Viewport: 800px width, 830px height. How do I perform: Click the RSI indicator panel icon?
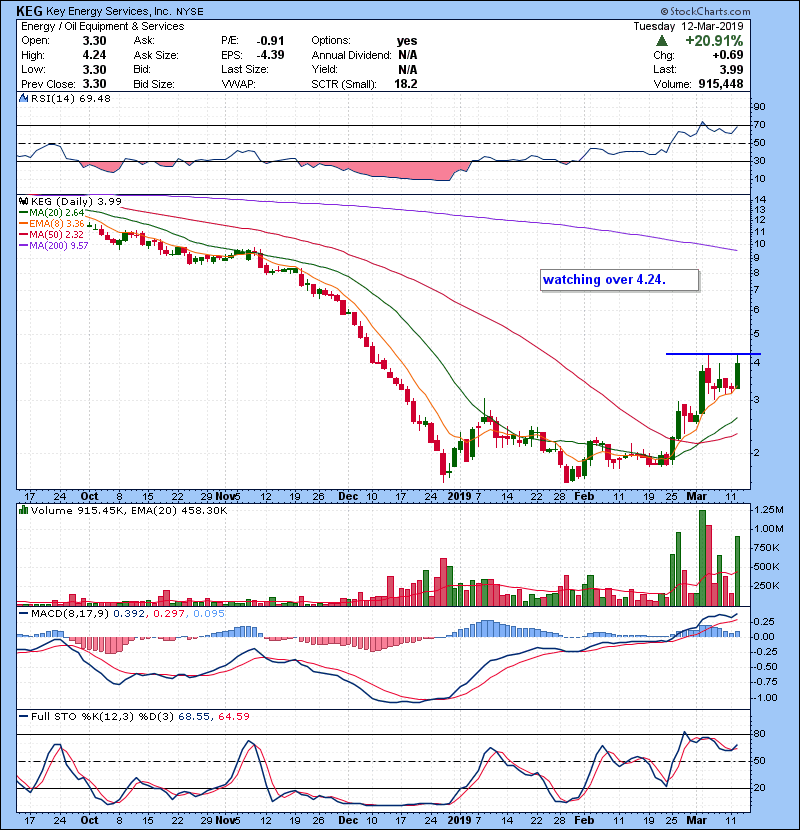click(23, 98)
